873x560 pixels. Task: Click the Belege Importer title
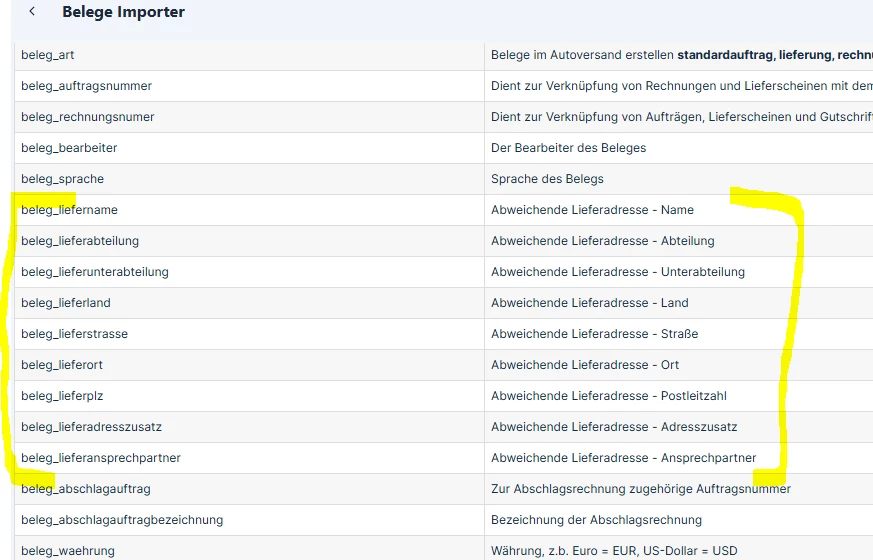tap(123, 12)
